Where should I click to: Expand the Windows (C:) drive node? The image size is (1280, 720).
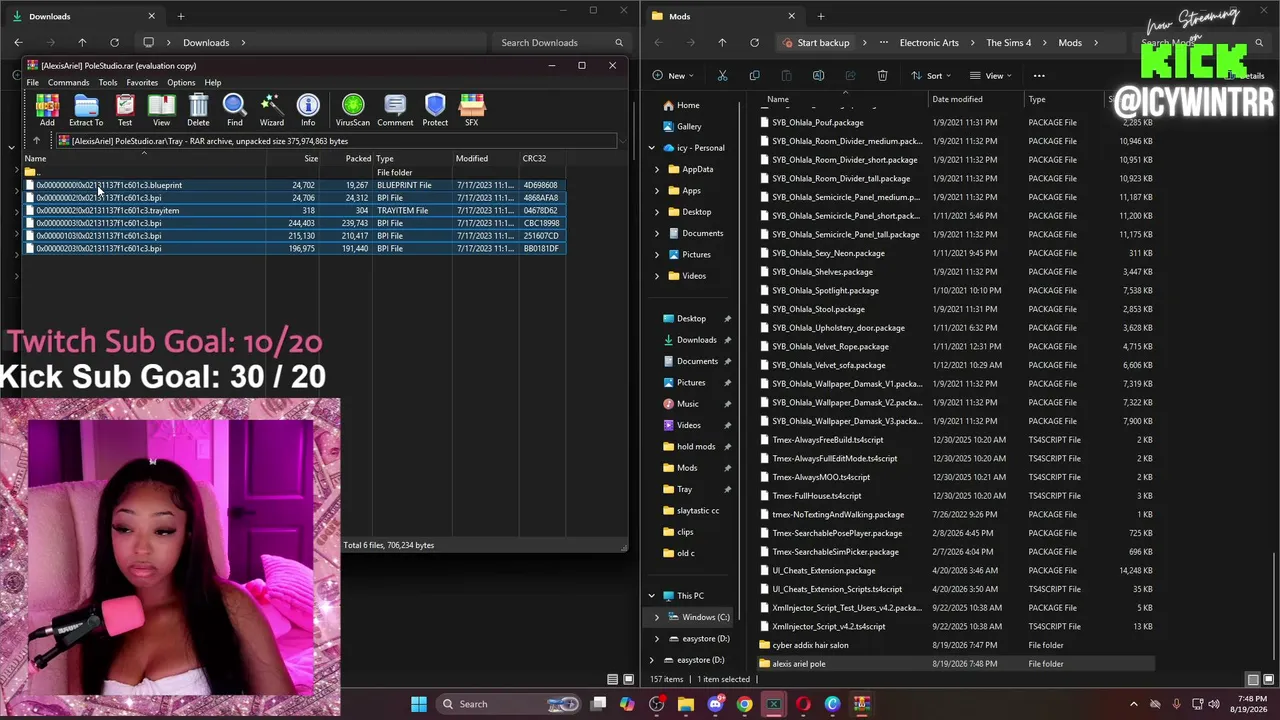(x=657, y=617)
